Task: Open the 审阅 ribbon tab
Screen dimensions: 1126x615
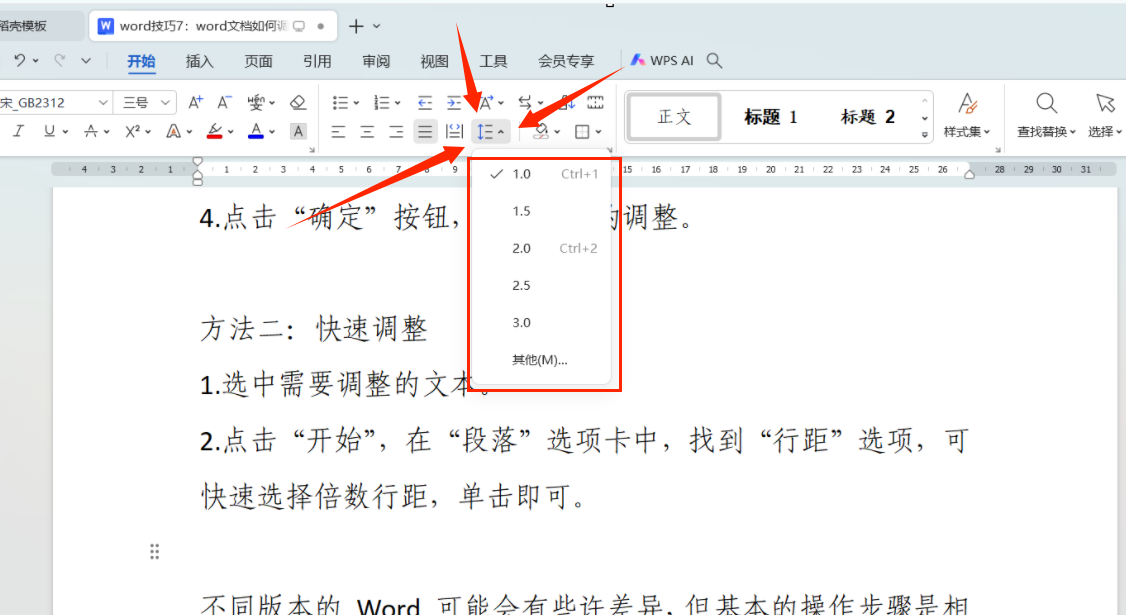Action: (376, 61)
